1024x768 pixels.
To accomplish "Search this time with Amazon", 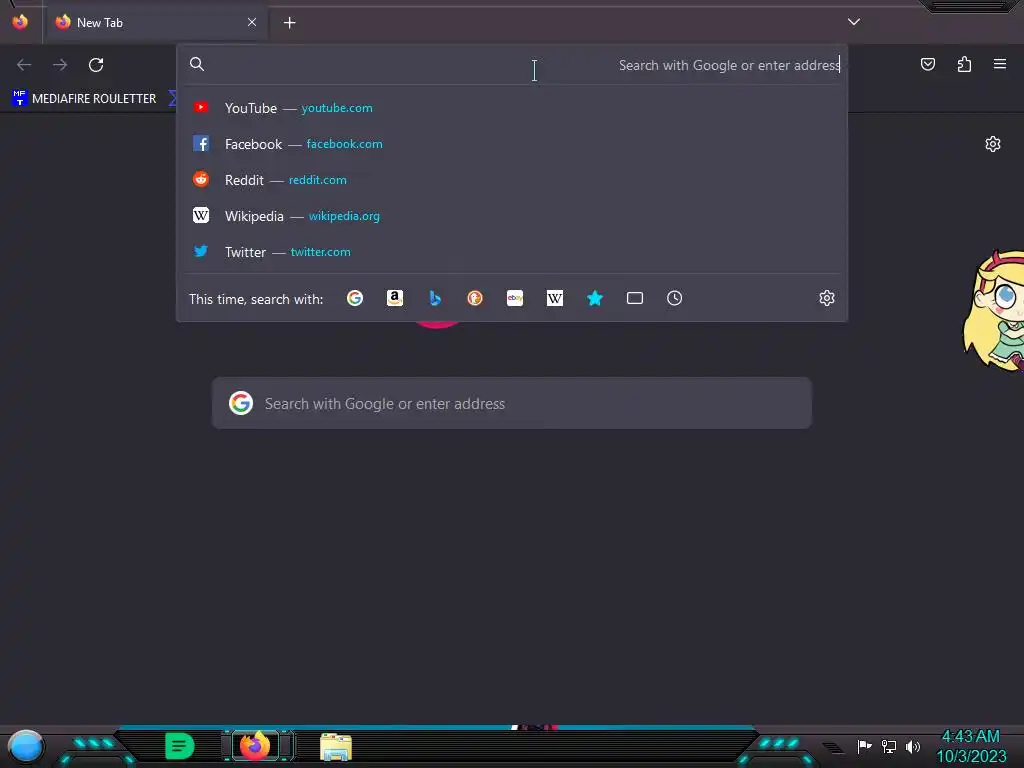I will click(x=394, y=298).
